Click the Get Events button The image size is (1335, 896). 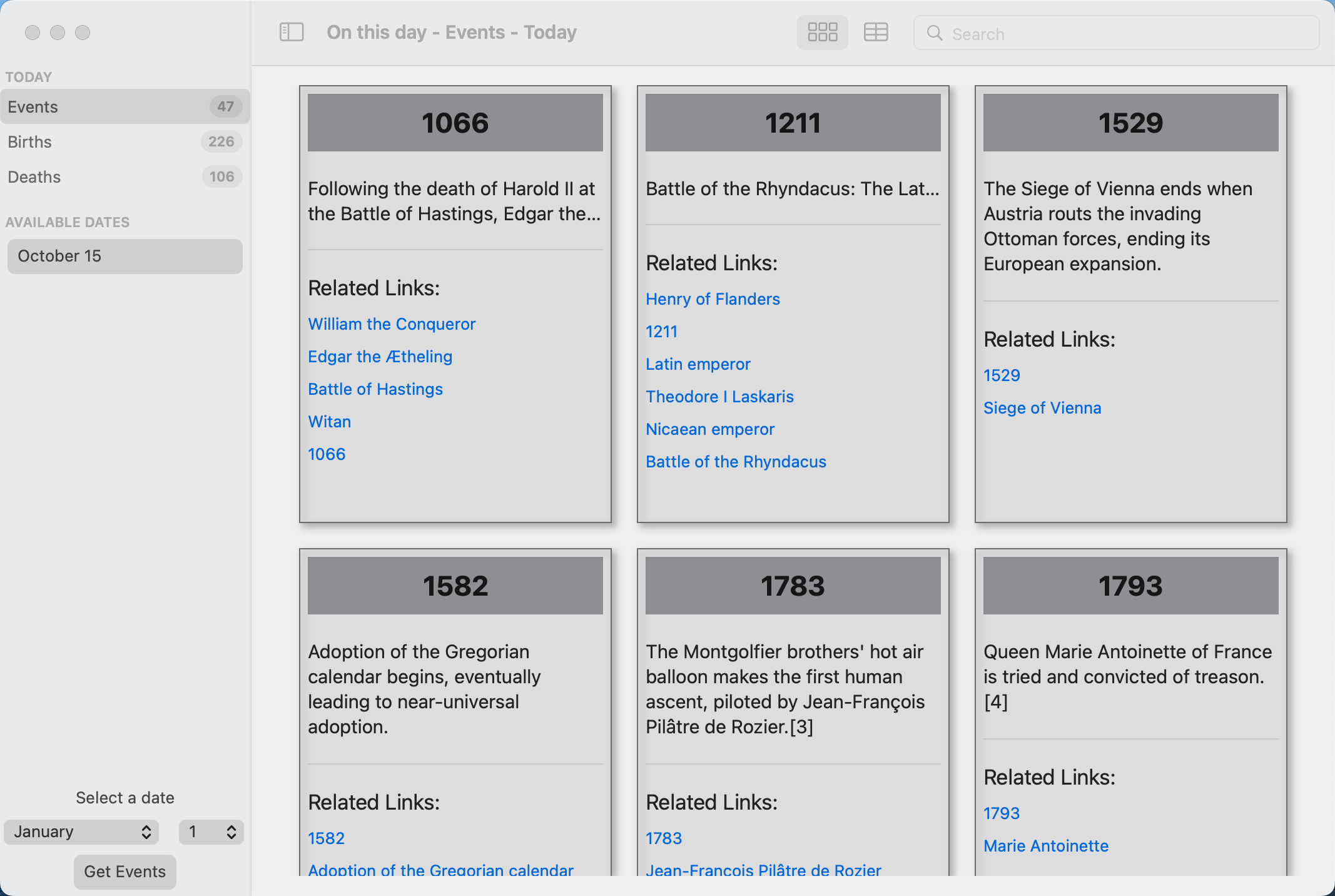tap(125, 872)
